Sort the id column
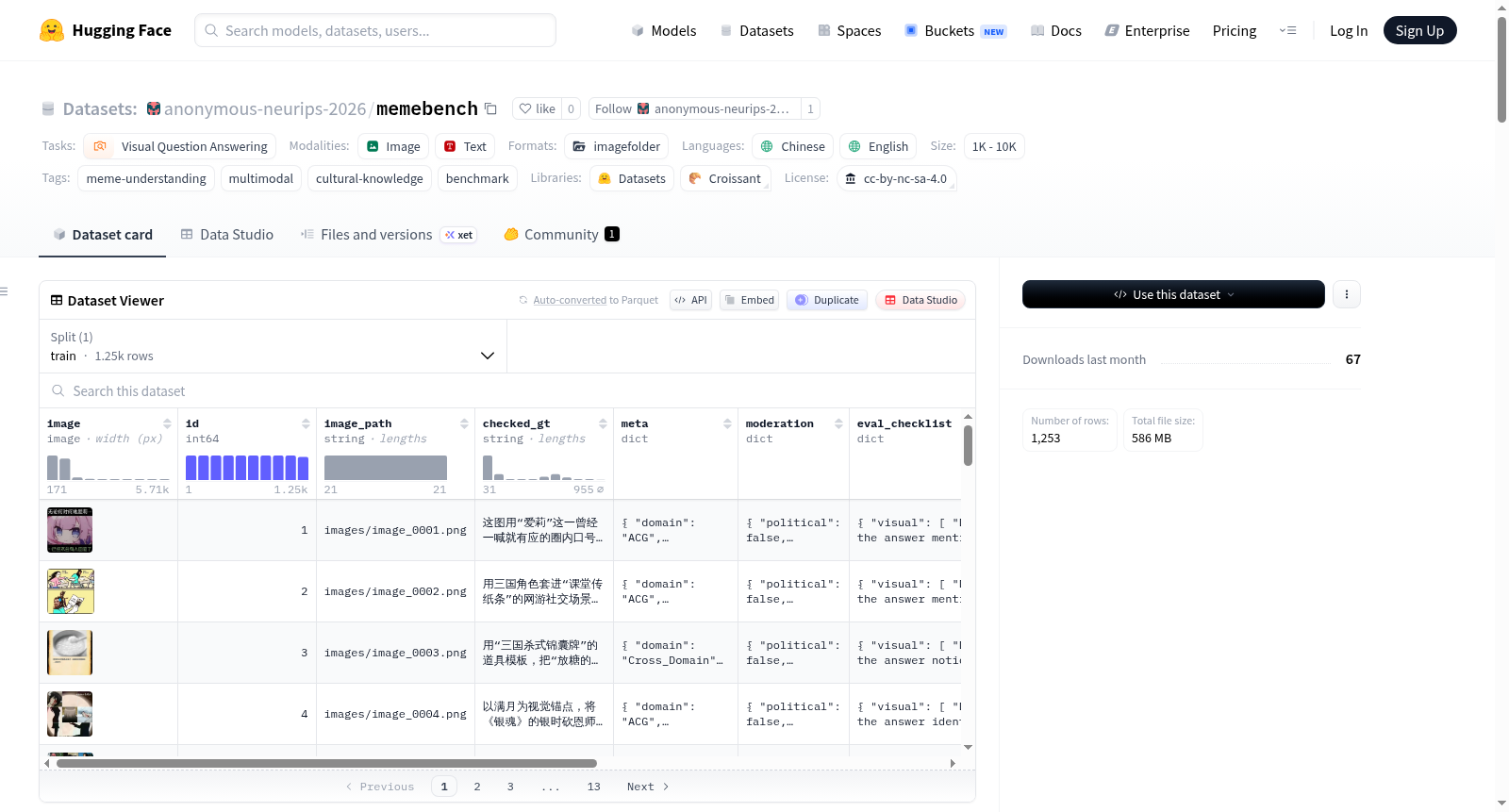1509x812 pixels. [306, 423]
